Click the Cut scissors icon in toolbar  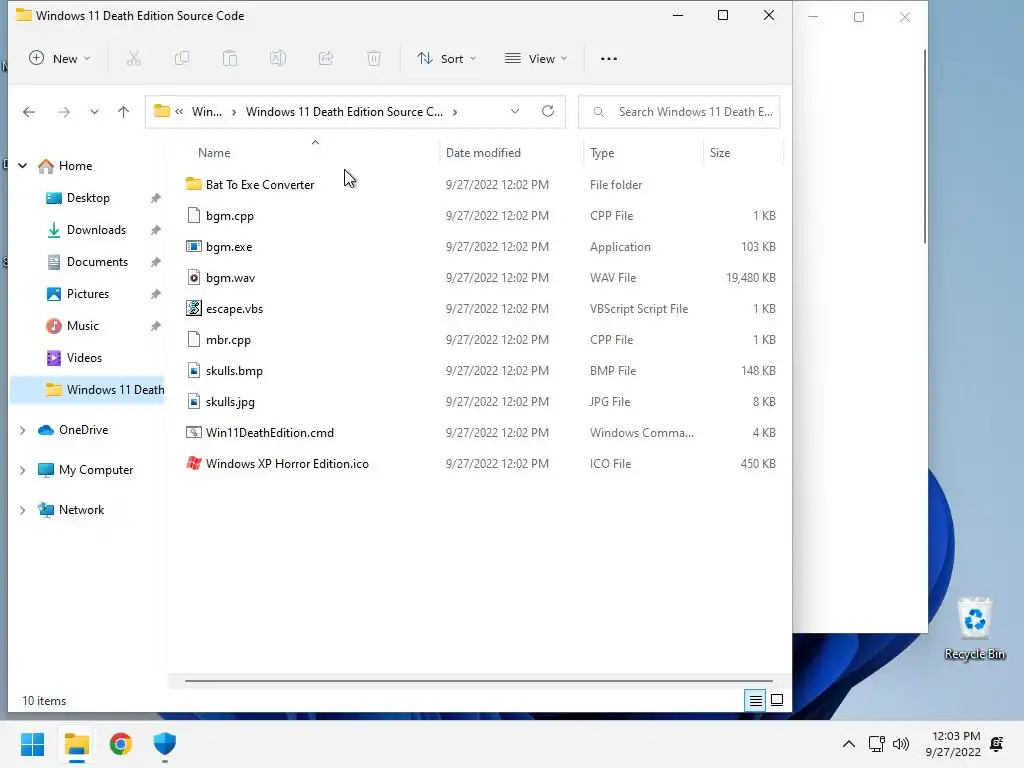[x=134, y=59]
